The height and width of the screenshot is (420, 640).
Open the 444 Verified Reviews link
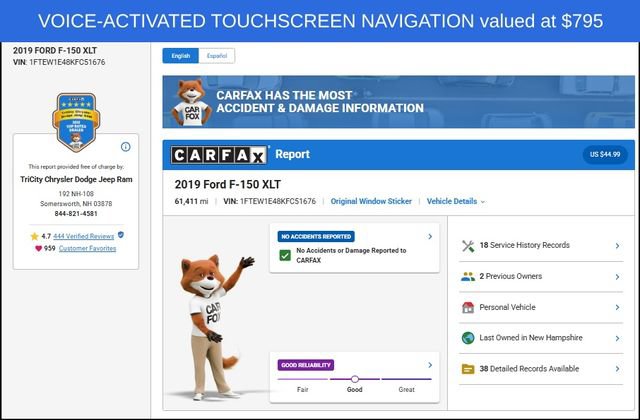click(x=84, y=236)
